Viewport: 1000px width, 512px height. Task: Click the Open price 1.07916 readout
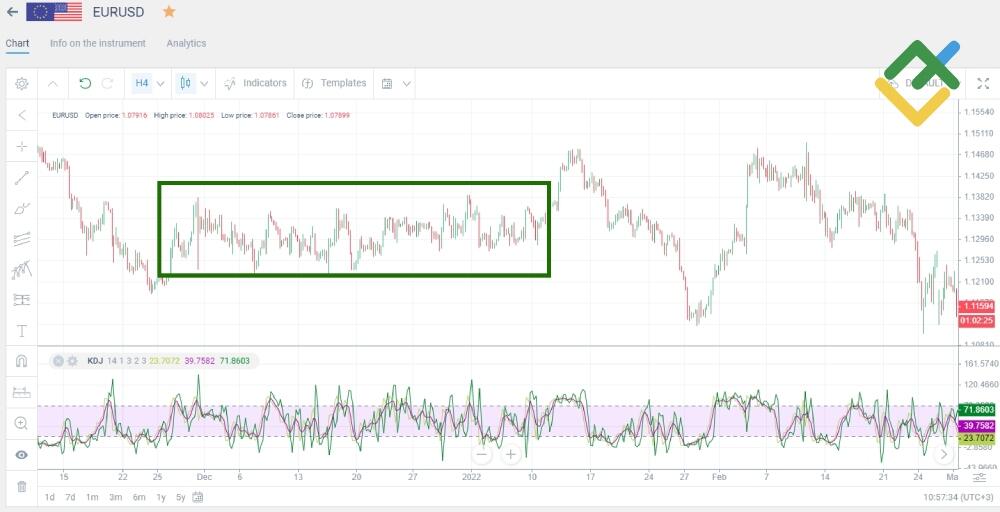(116, 115)
